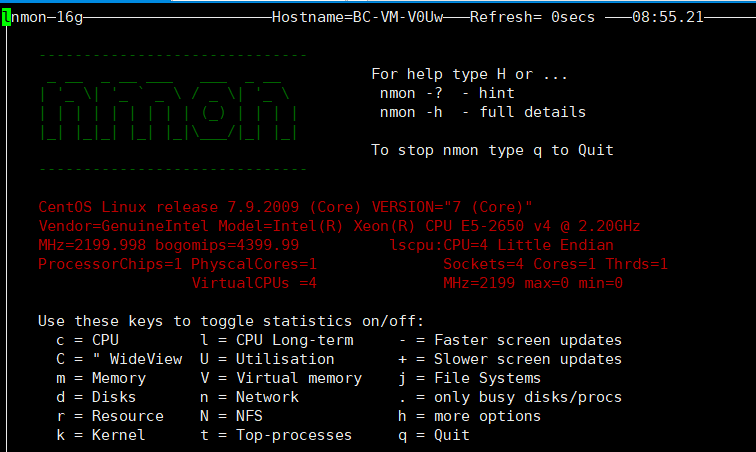Click the green cursor block at top-left
The width and height of the screenshot is (756, 452).
[6, 18]
